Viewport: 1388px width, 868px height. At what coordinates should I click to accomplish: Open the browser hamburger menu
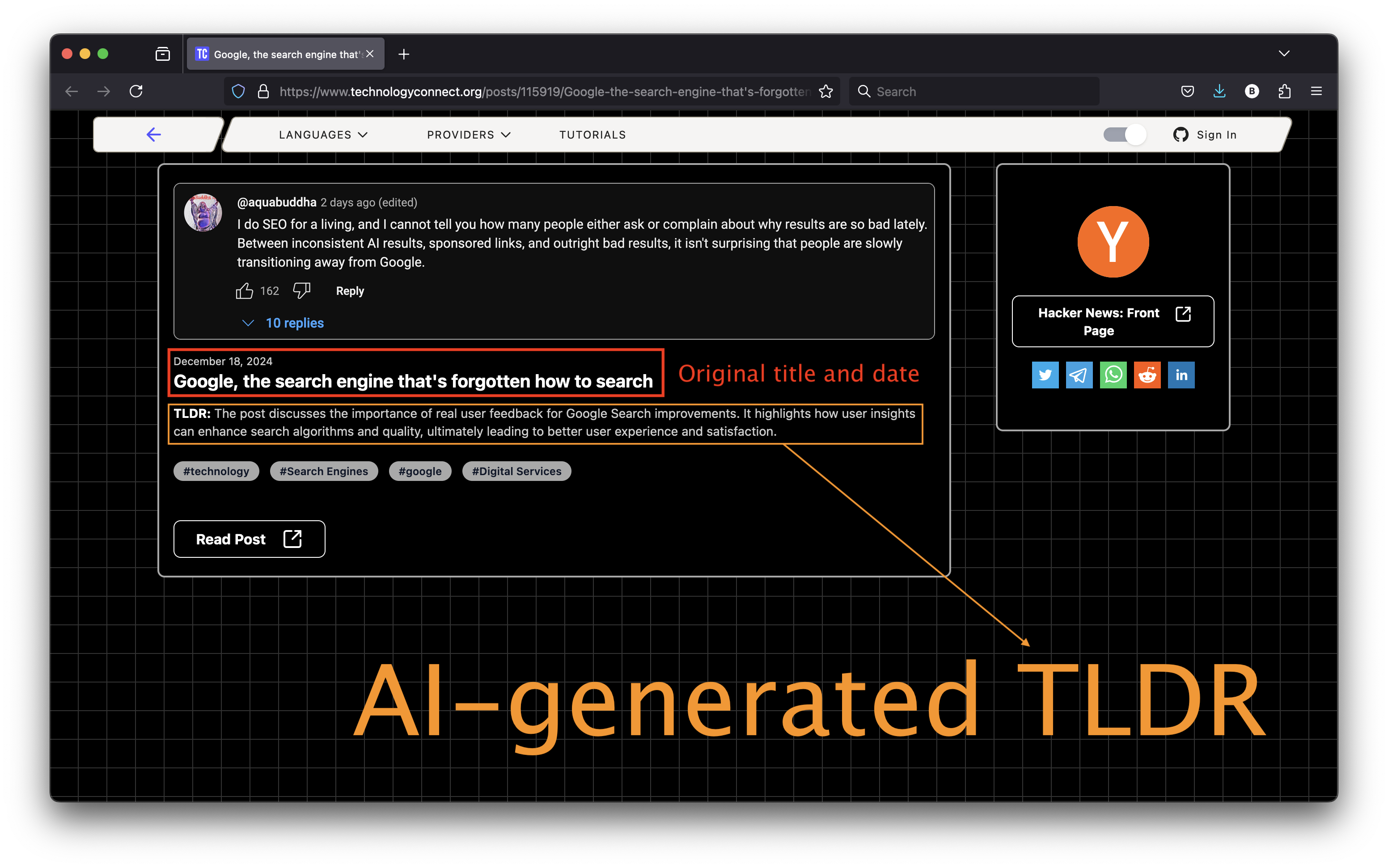point(1317,91)
